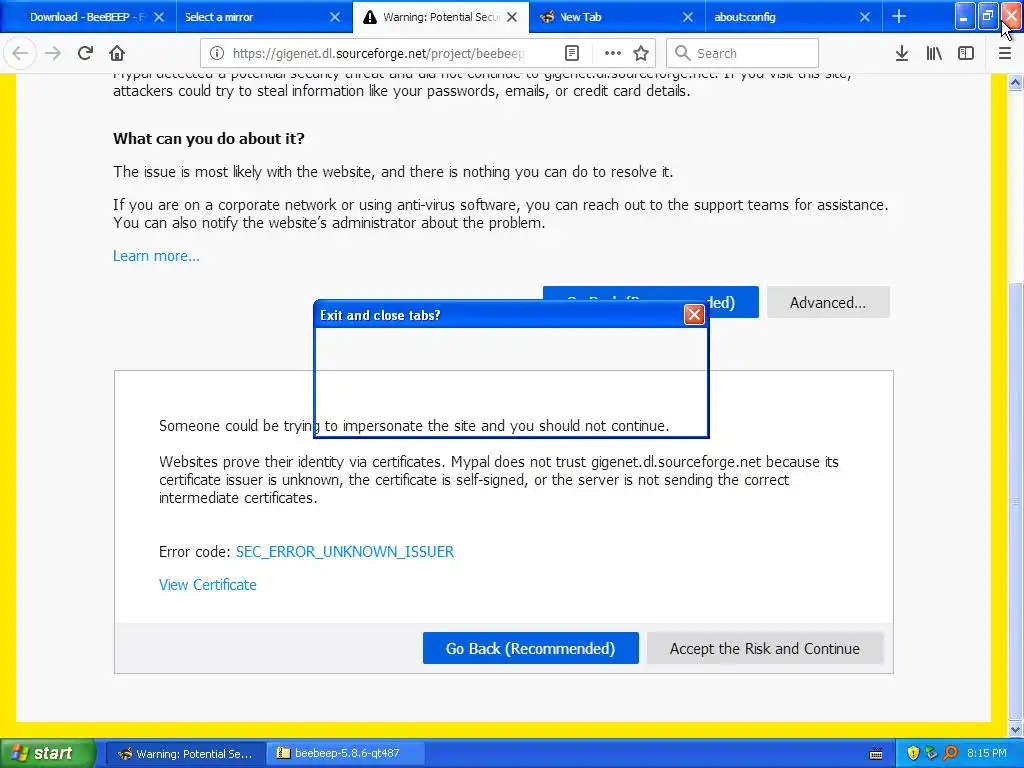Switch to the New Tab tab
The height and width of the screenshot is (768, 1024).
tap(617, 17)
